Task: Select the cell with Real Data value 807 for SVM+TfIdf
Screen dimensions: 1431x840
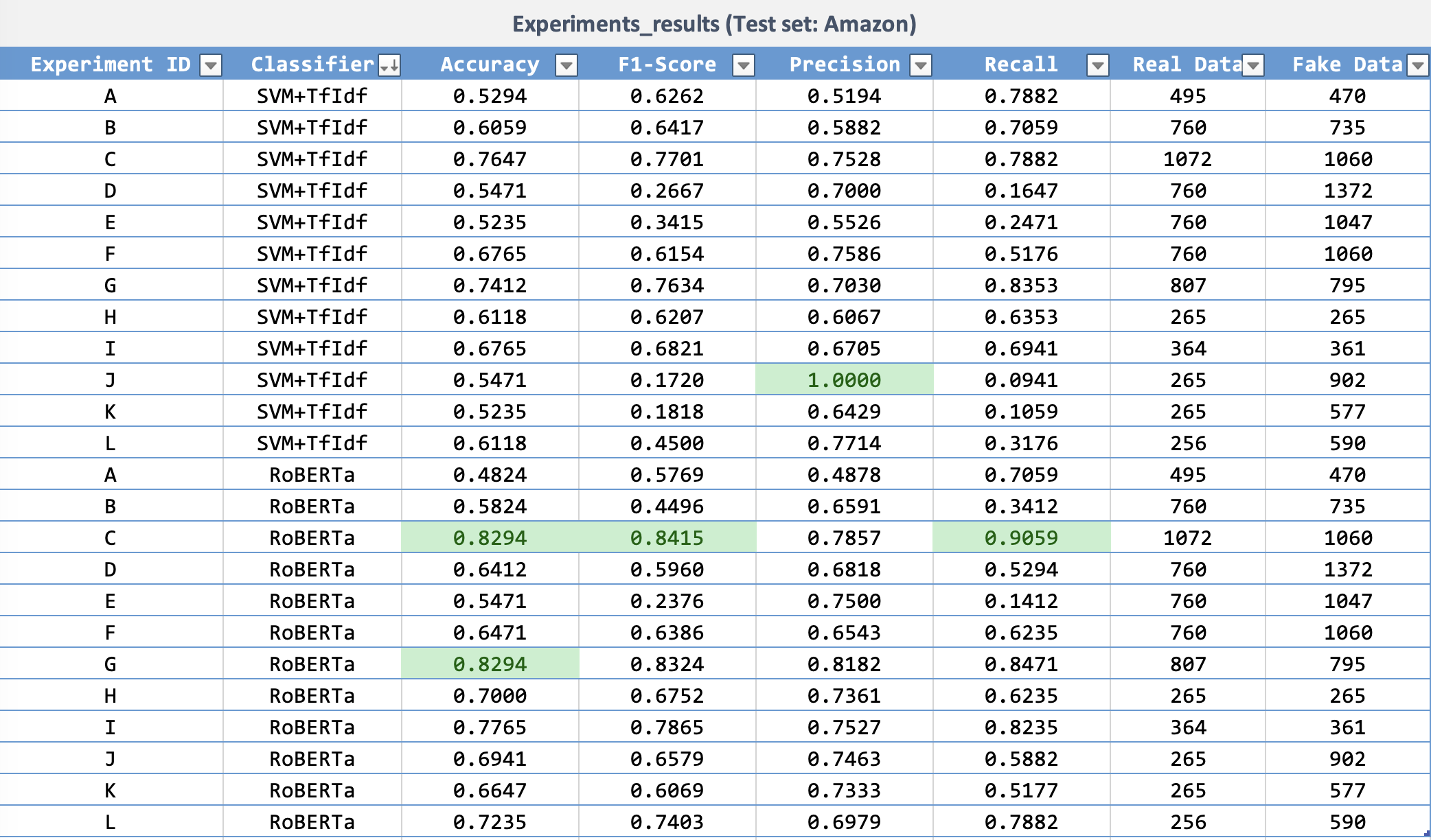Action: tap(1188, 285)
